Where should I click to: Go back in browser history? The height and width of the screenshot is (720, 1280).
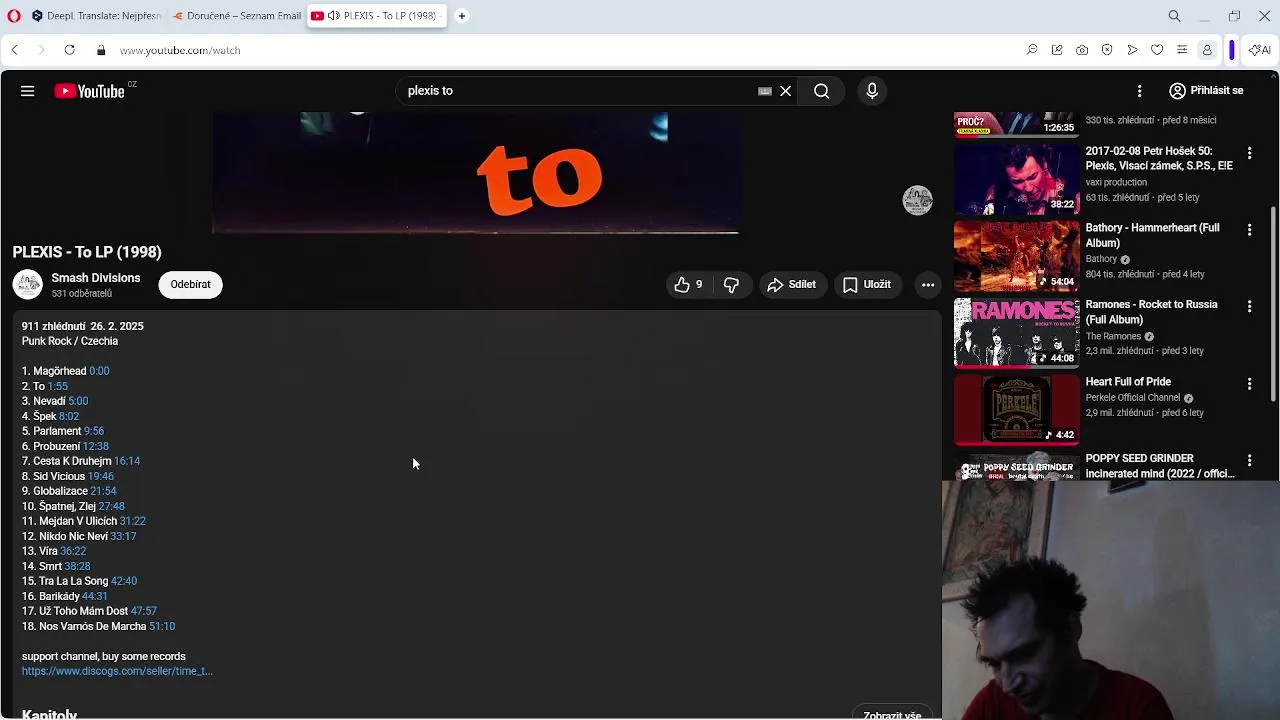pos(14,50)
